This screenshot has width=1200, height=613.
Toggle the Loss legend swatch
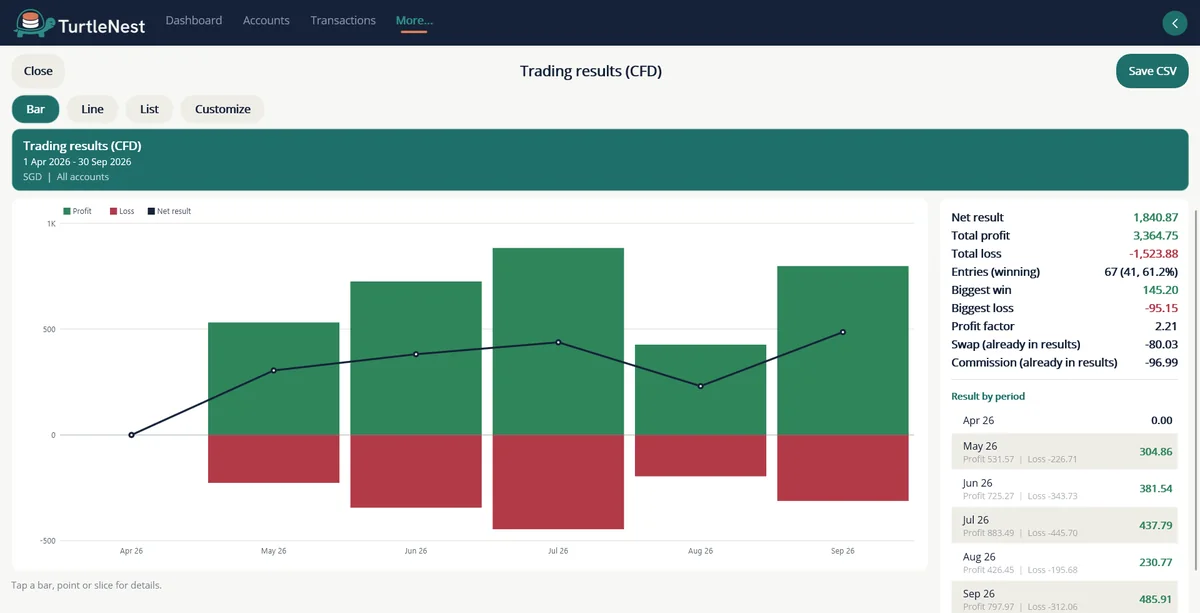tap(113, 211)
